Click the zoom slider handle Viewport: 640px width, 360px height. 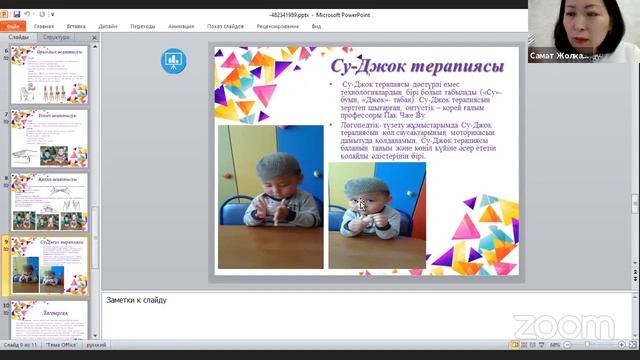(587, 345)
